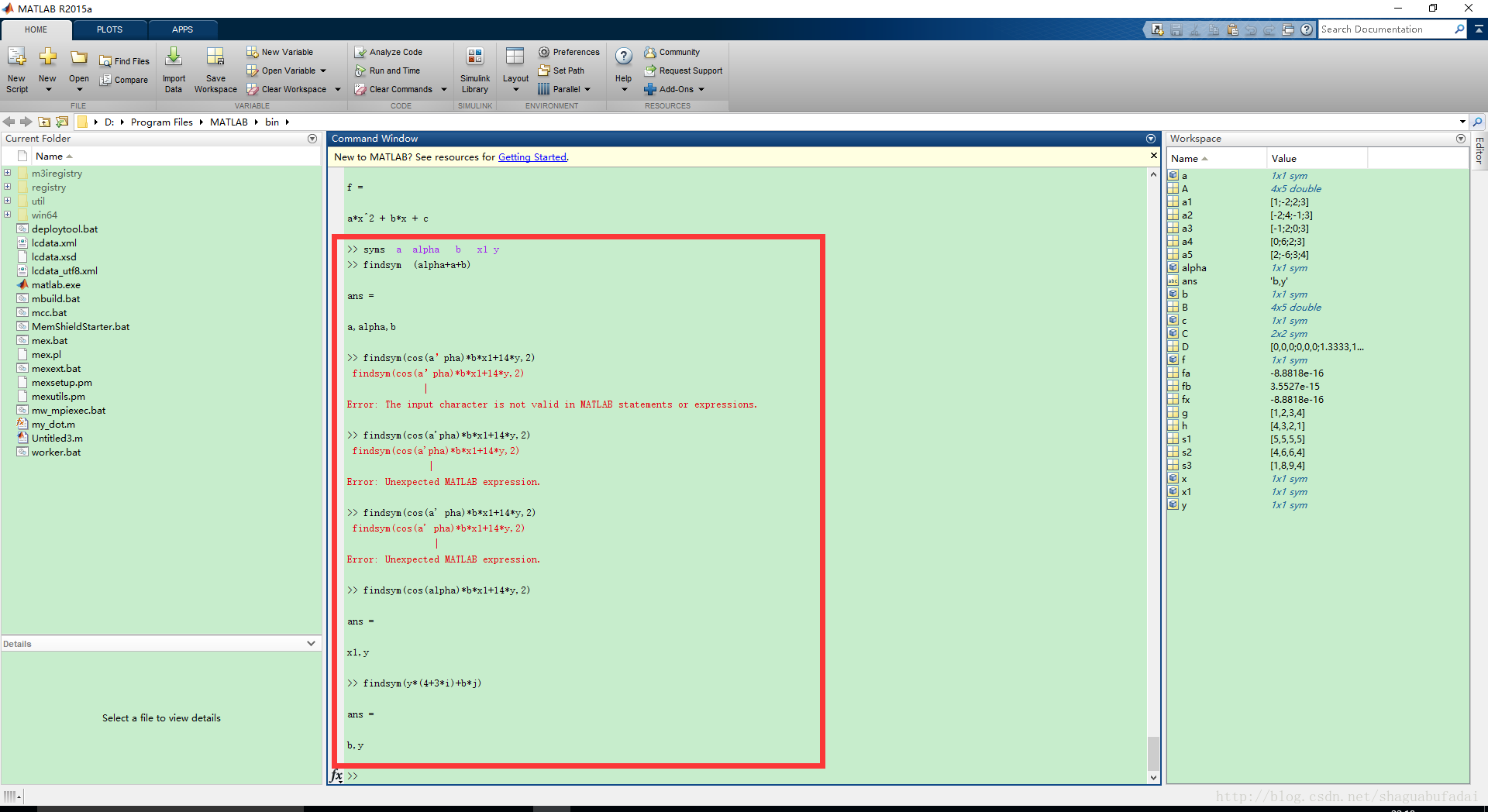1488x812 pixels.
Task: Select variable D in Workspace
Action: click(1184, 346)
